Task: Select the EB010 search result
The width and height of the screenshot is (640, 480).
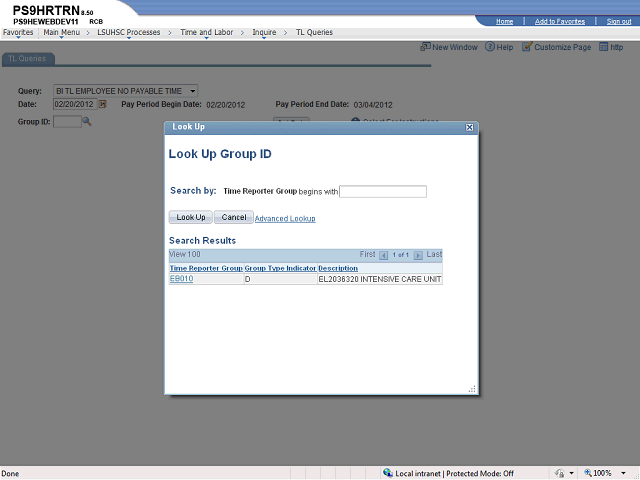Action: (181, 279)
